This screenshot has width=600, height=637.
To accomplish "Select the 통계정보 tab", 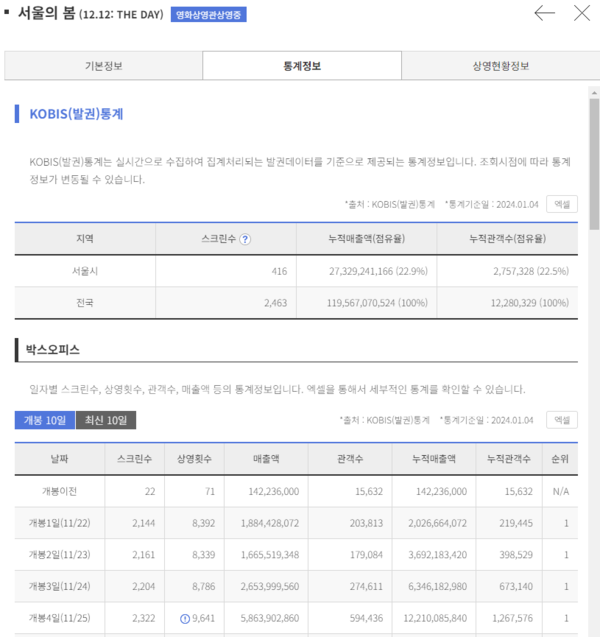I will pos(301,66).
